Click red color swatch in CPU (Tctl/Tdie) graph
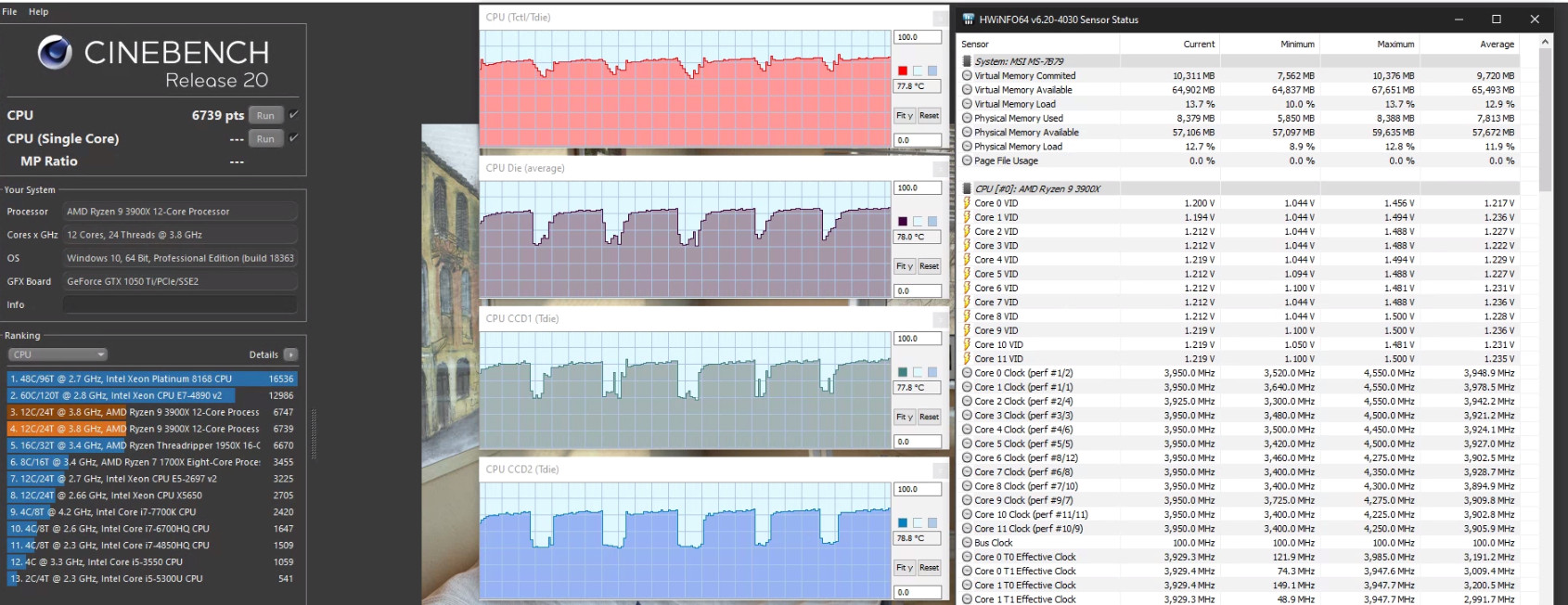Screen dimensions: 1568x605 tap(902, 71)
